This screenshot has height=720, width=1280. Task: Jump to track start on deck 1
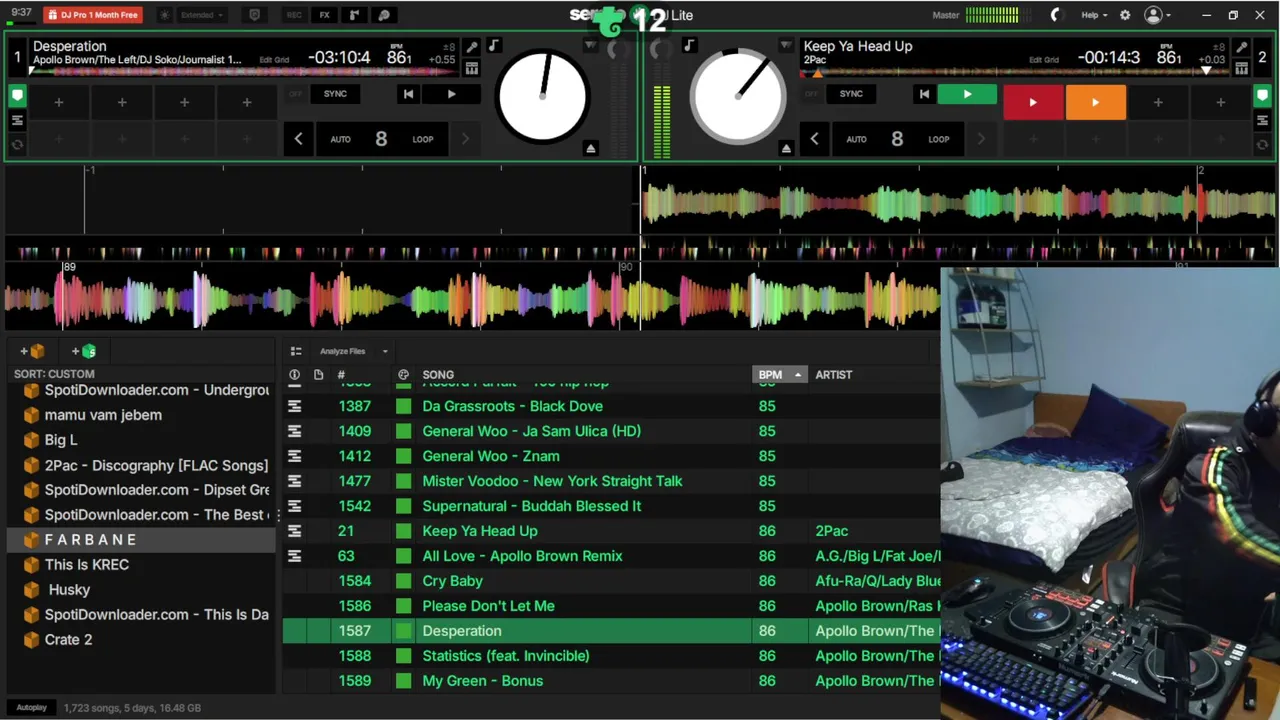[408, 94]
